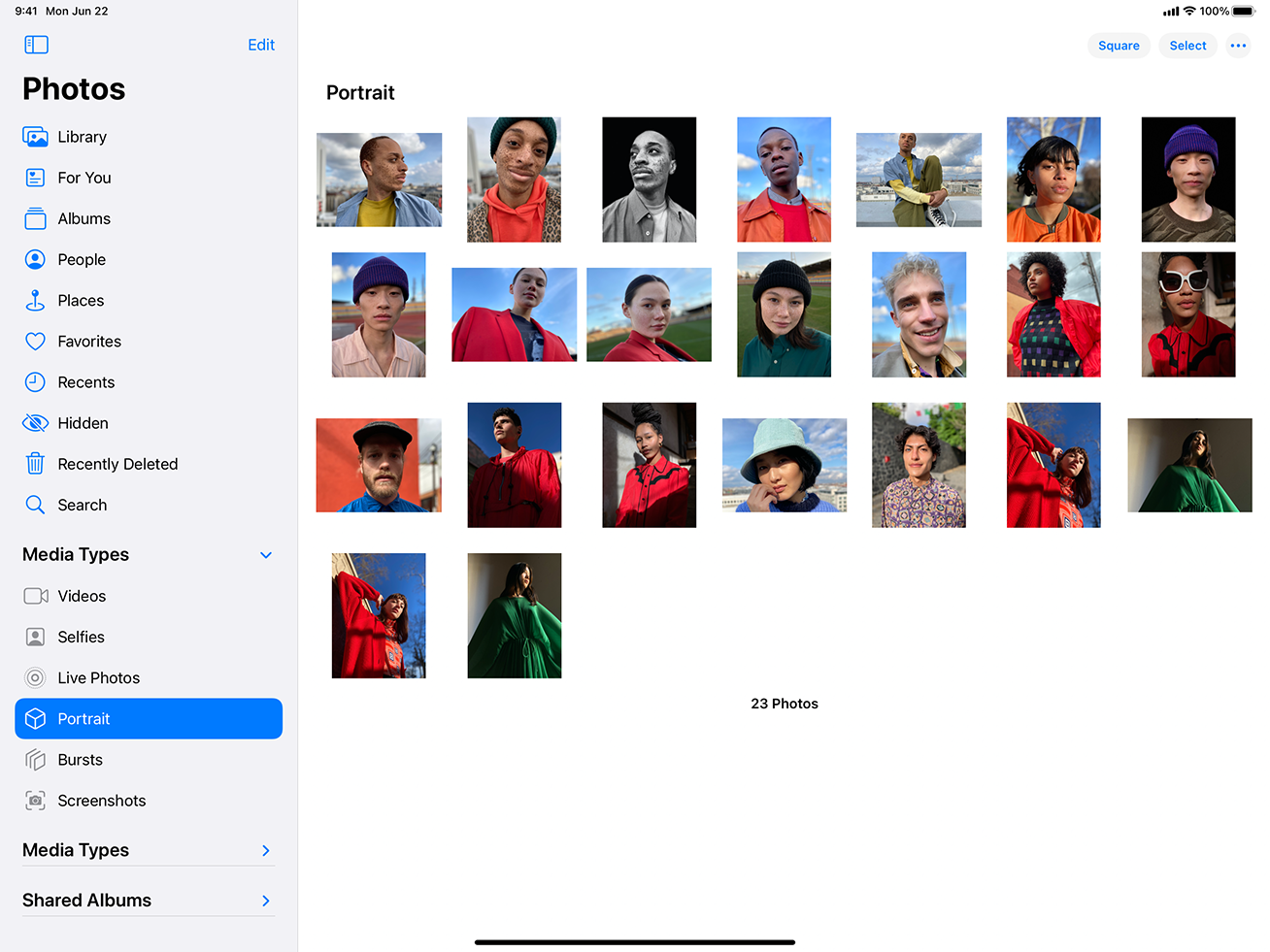Click the battery status icon
Screen dimensions: 1270x952
1244,12
